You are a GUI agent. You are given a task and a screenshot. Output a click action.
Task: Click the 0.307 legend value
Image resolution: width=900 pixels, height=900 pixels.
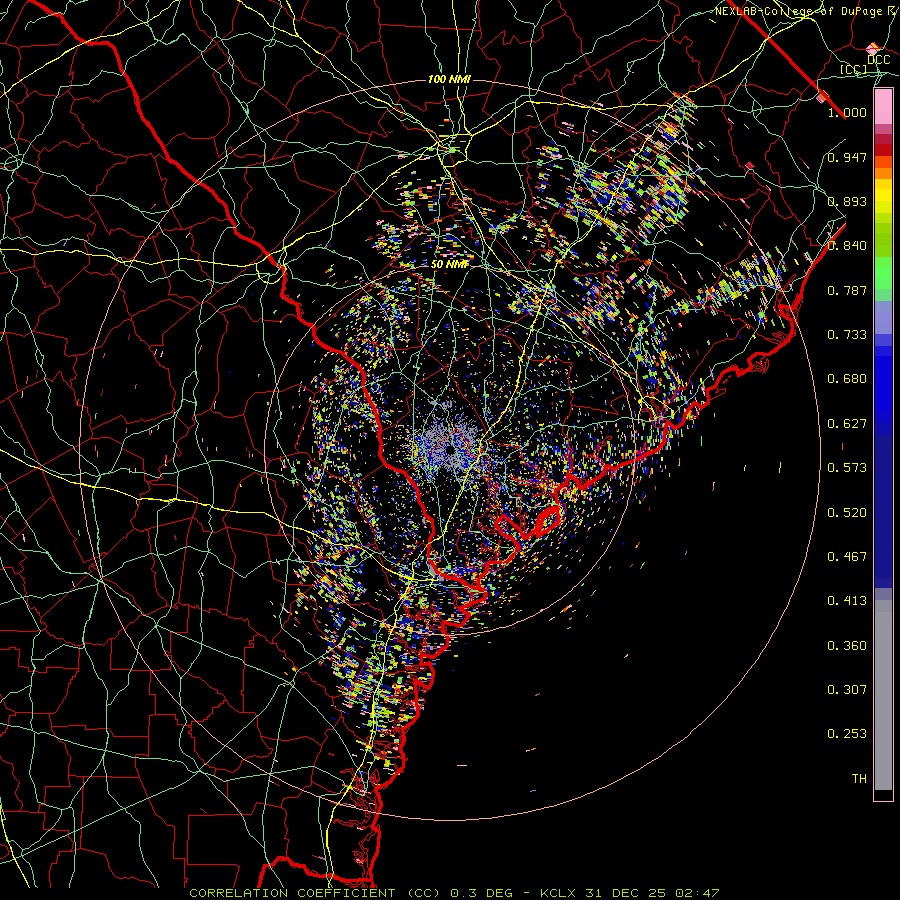click(x=847, y=690)
